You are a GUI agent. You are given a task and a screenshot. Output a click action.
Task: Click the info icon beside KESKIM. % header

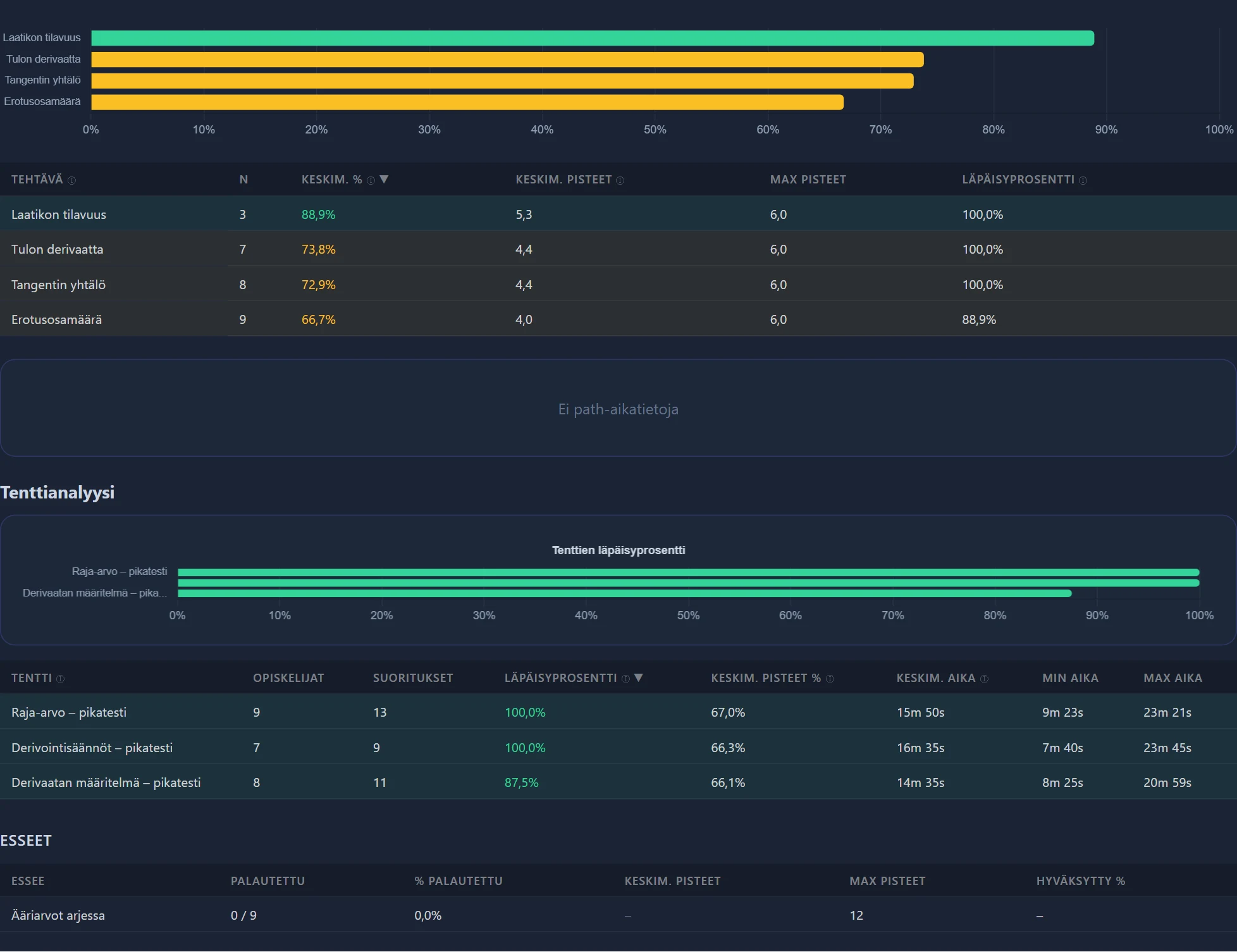[x=371, y=180]
